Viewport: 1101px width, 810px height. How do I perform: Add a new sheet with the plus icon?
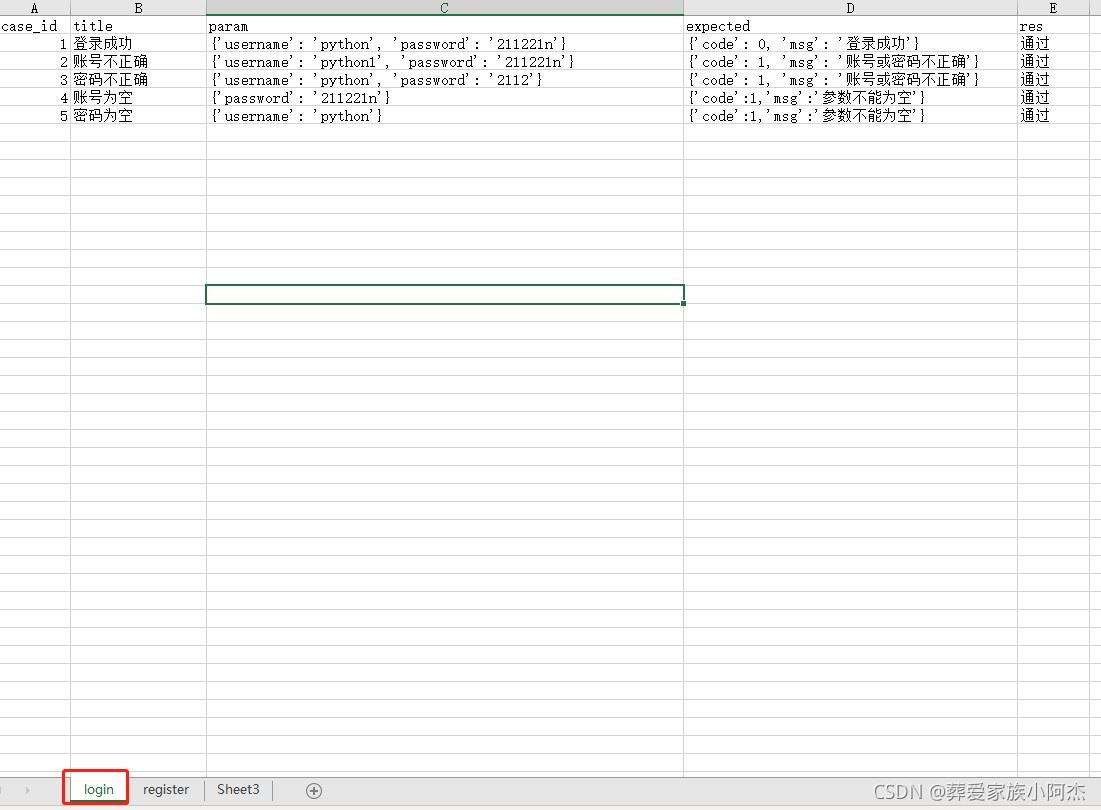point(314,791)
